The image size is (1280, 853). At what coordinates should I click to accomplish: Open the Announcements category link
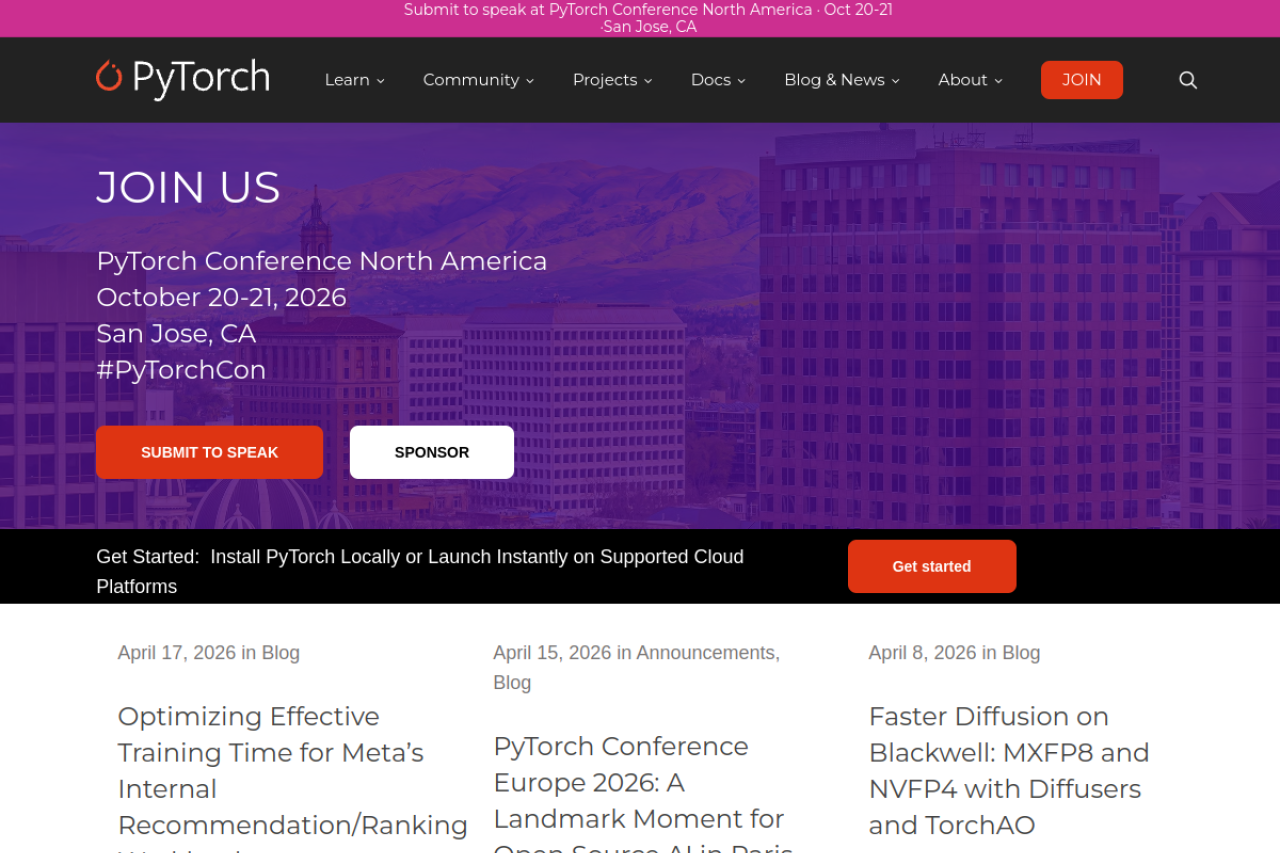click(706, 653)
